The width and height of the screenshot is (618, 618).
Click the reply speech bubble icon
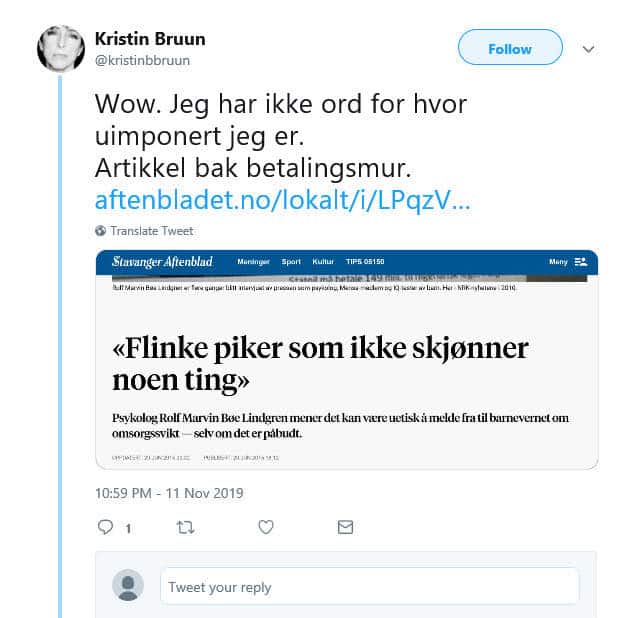105,527
